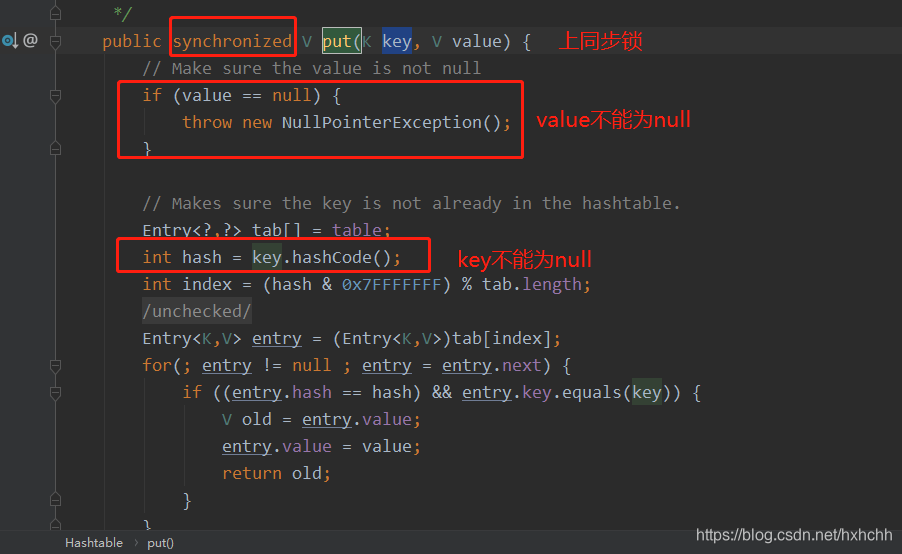
Task: Collapse the if entry.hash block fold marker
Action: coord(56,393)
